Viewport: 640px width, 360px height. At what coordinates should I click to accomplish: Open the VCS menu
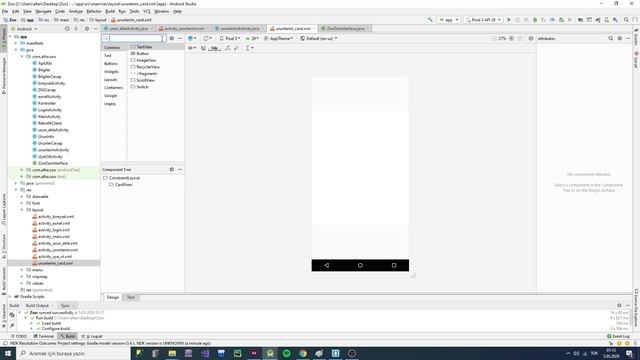147,11
